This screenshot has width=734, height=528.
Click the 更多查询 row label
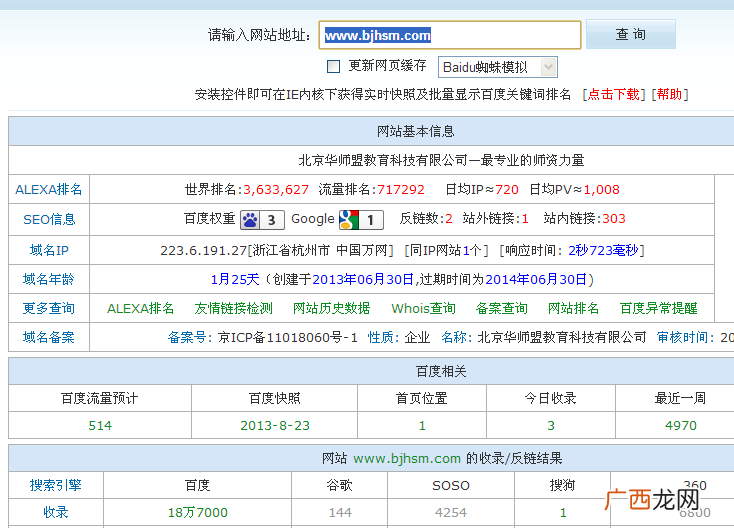pos(49,308)
